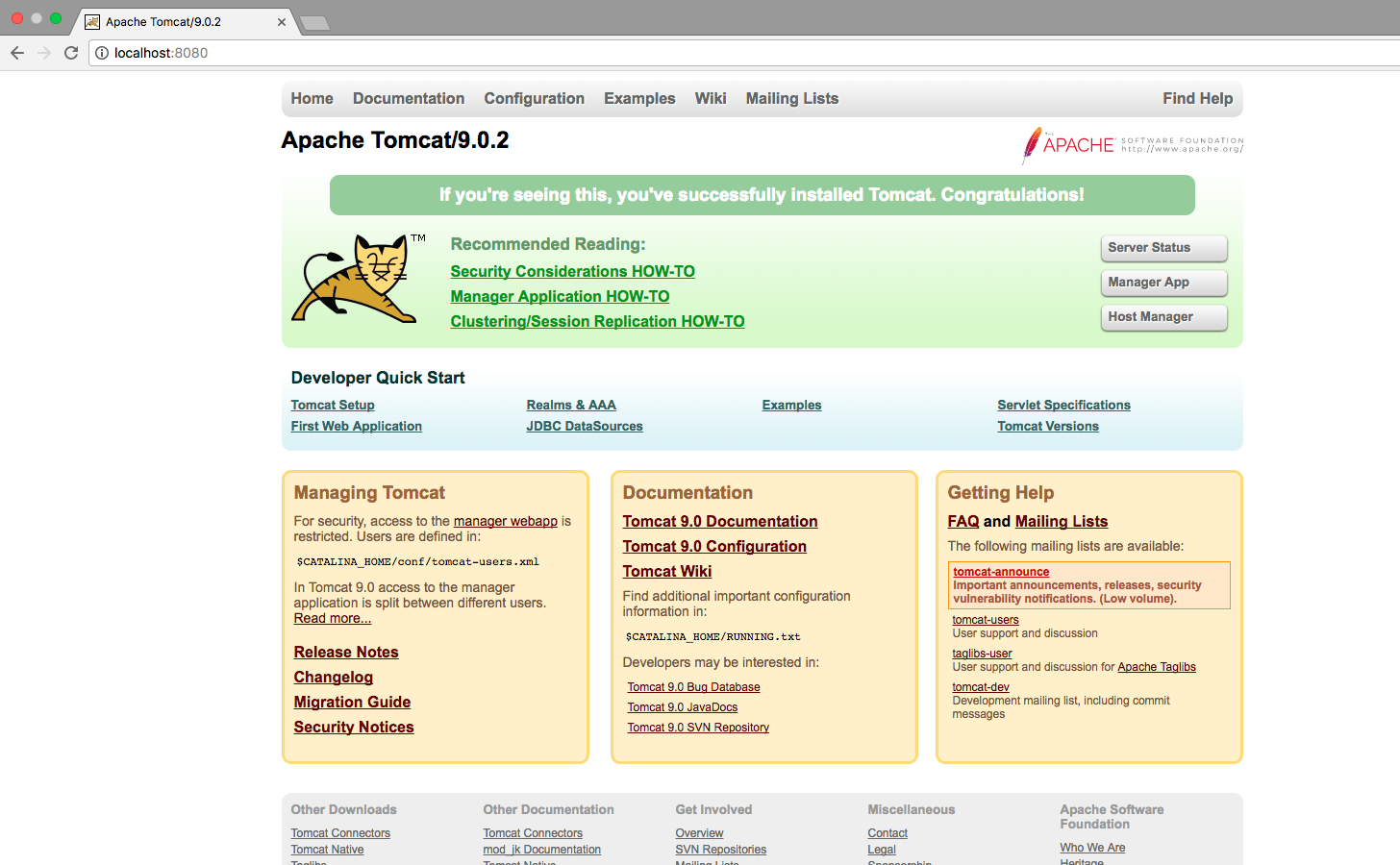
Task: Click the $CATALINA_HOME/RUNNING.txt path text
Action: coord(712,637)
